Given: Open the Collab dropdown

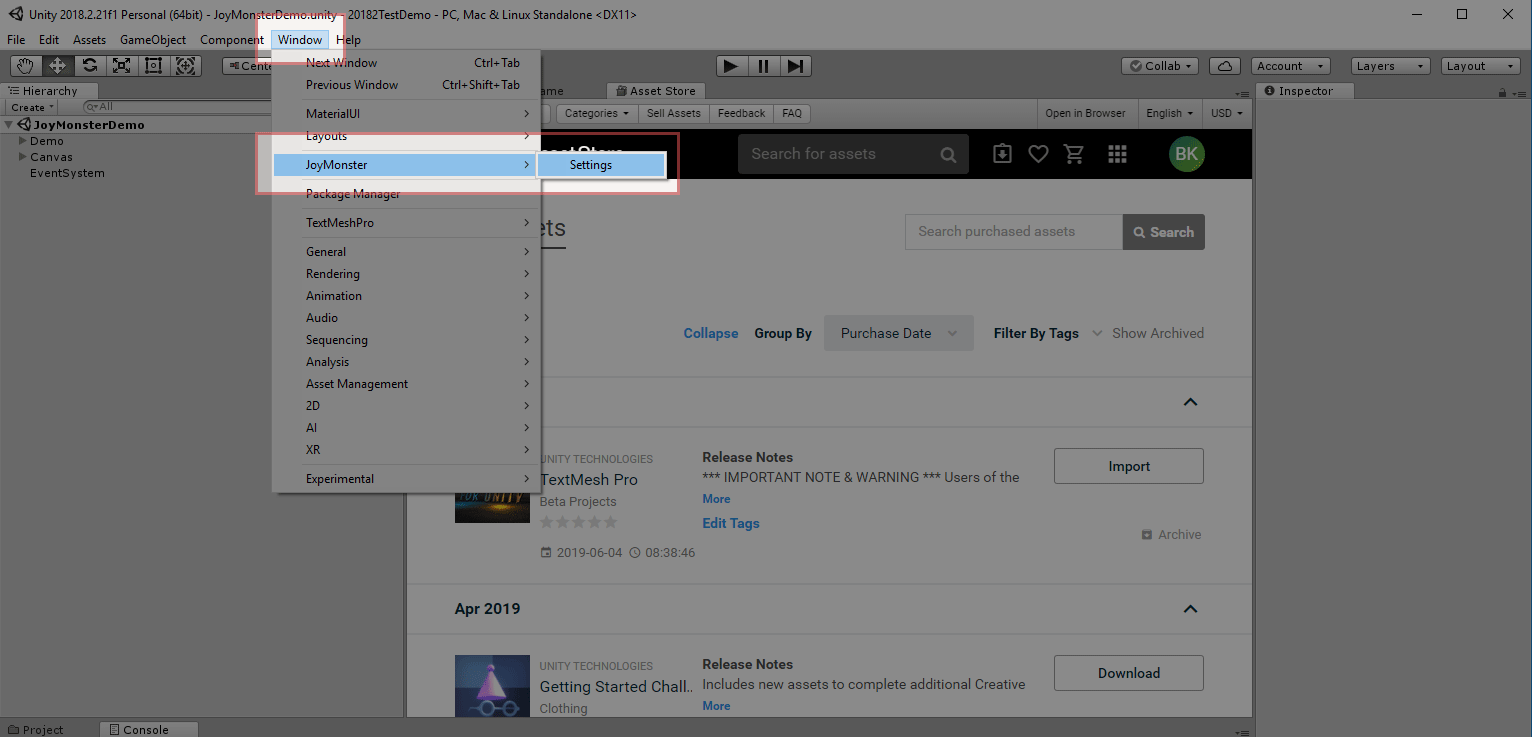Looking at the screenshot, I should click(x=1161, y=66).
